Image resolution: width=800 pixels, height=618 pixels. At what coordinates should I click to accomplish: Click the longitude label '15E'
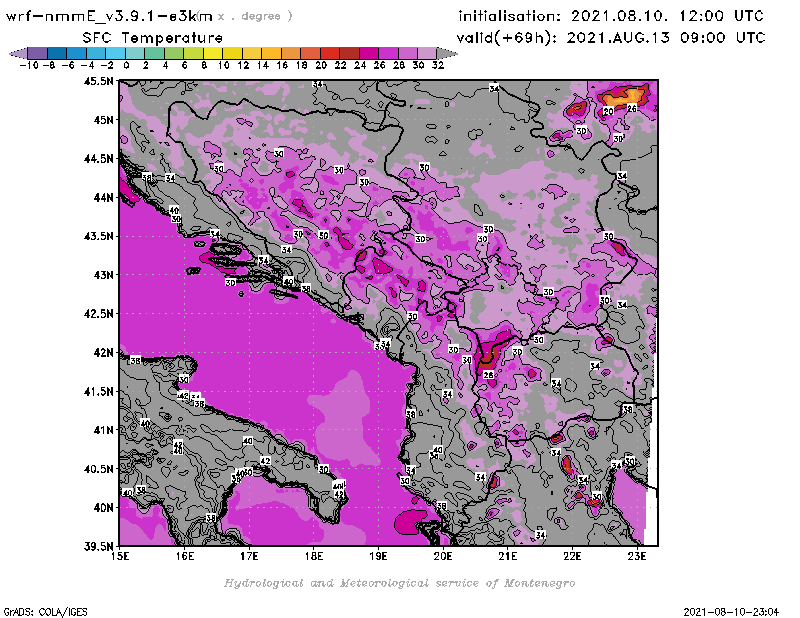120,556
